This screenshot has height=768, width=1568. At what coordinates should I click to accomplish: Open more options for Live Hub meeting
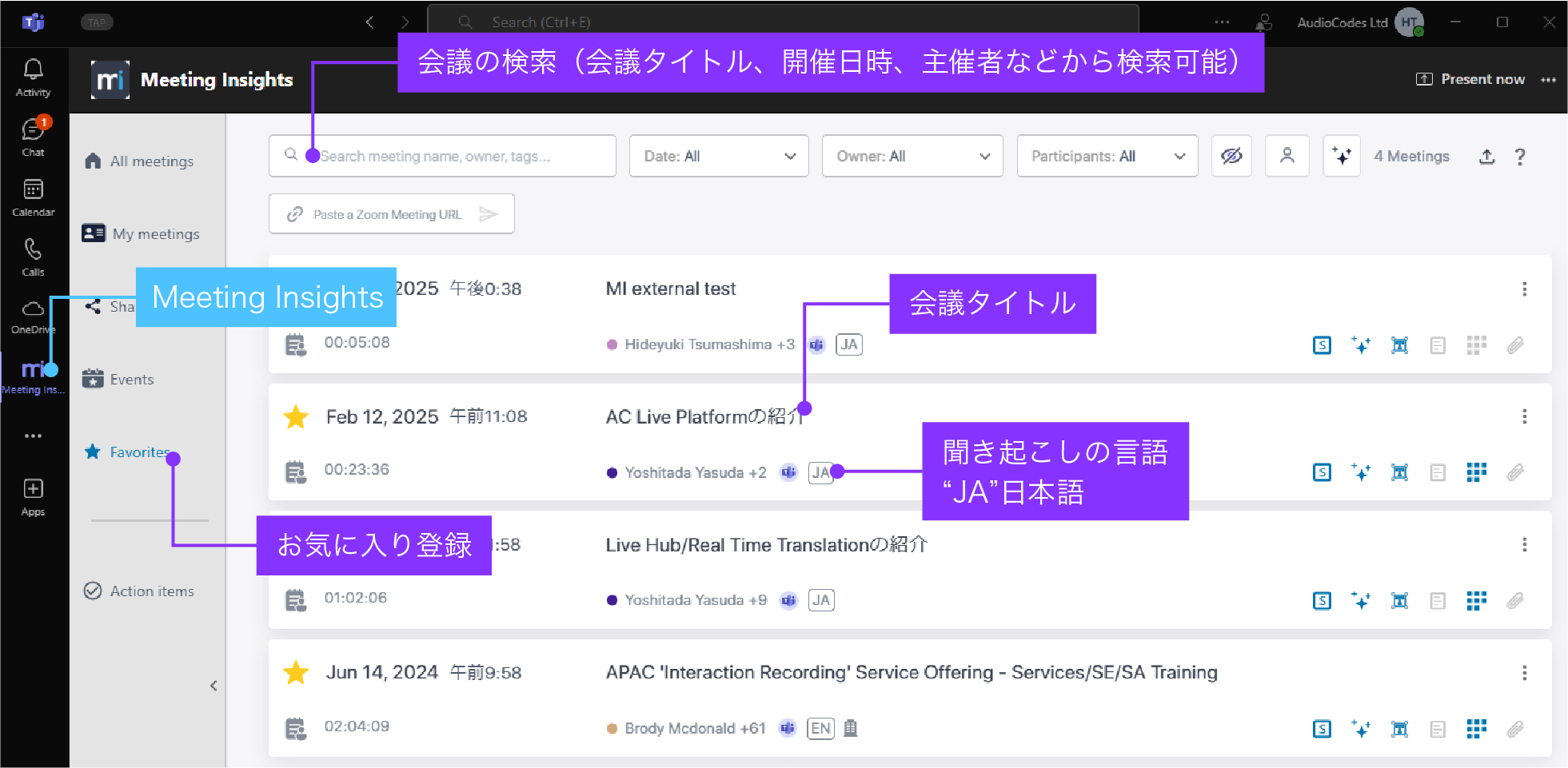pyautogui.click(x=1524, y=544)
